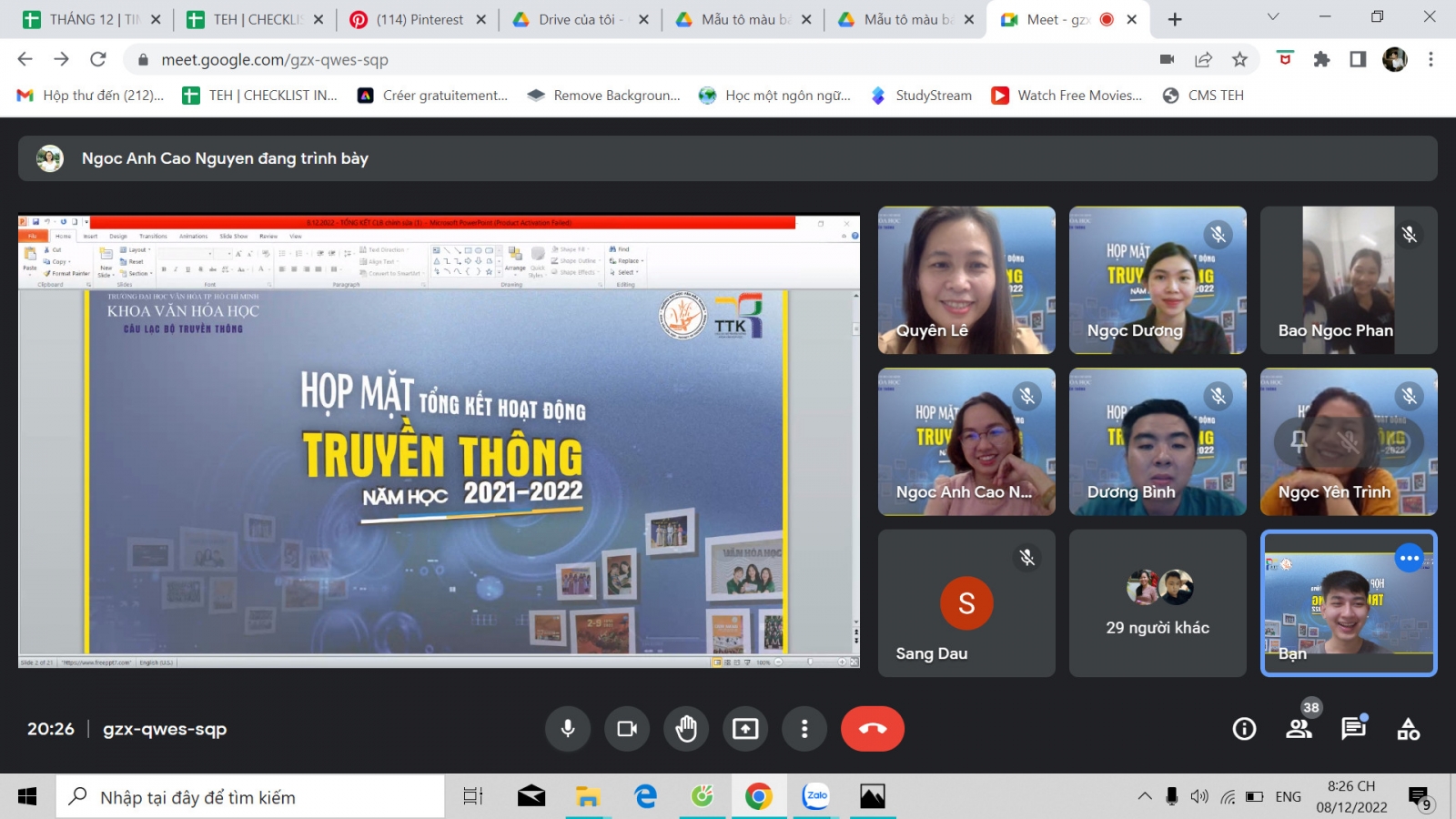Open meeting details info icon
The image size is (1456, 819).
pos(1244,729)
